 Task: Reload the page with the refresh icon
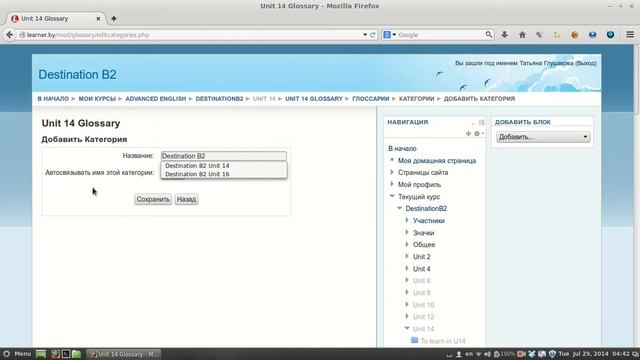point(373,35)
